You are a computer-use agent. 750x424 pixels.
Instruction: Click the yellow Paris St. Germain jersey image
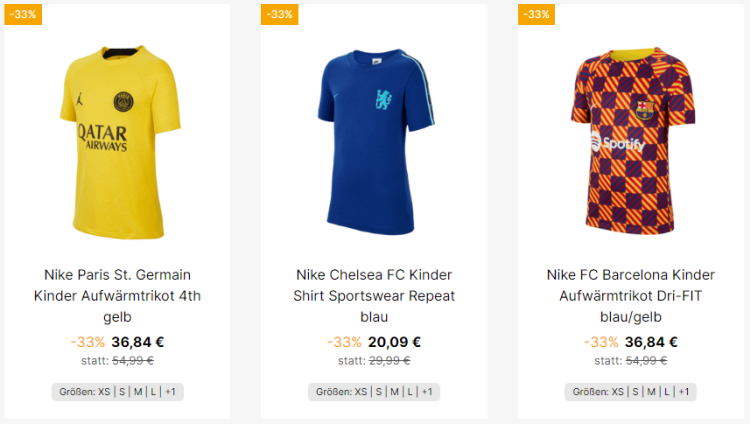click(x=118, y=140)
